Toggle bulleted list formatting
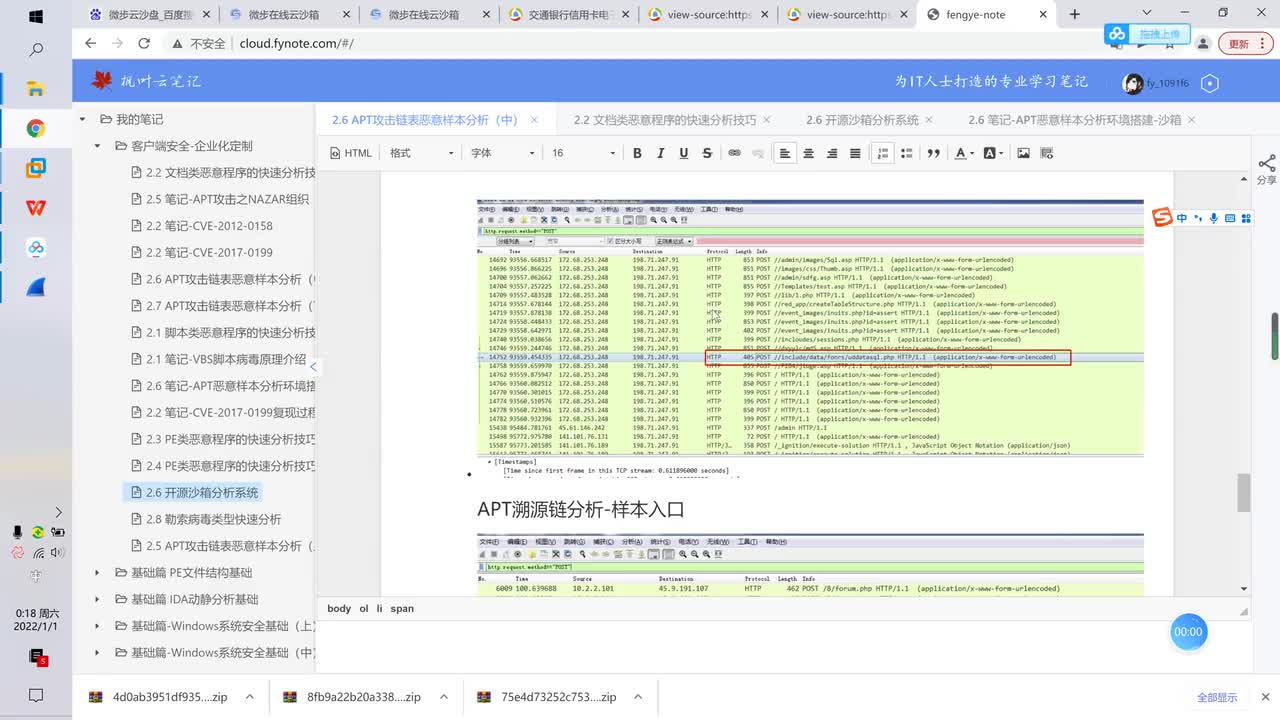 [906, 153]
